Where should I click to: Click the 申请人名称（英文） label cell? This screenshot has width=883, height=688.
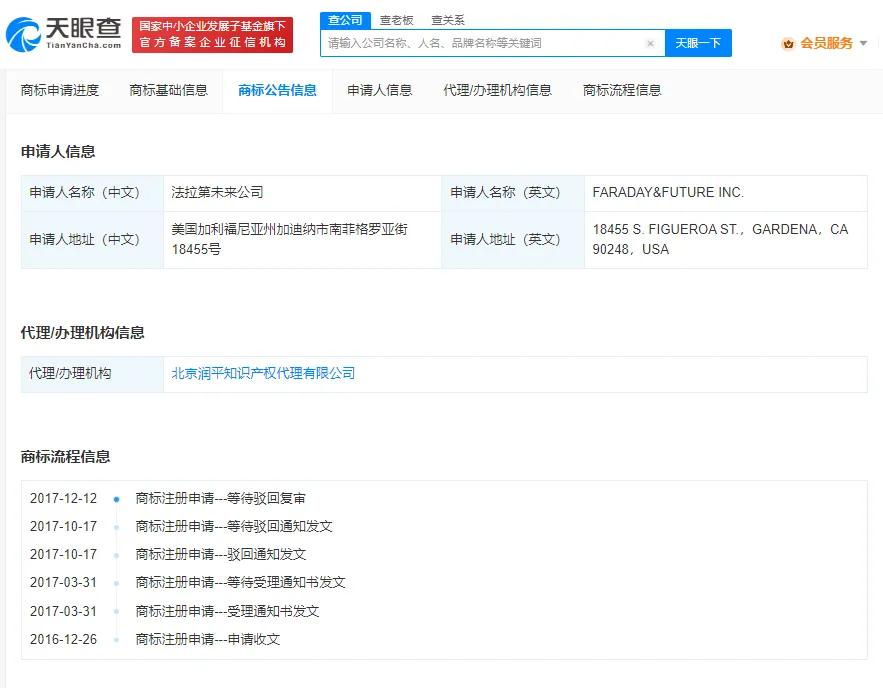point(513,193)
